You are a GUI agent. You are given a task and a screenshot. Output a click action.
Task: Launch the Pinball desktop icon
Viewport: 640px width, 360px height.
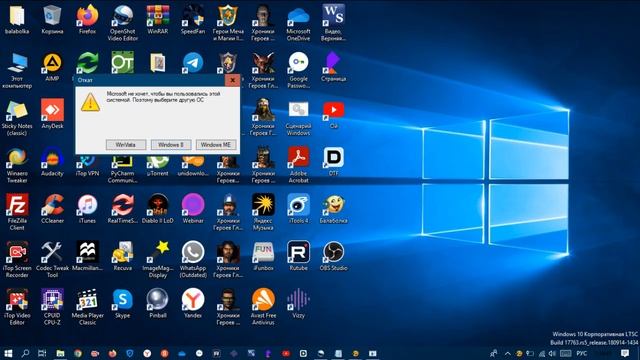(158, 304)
